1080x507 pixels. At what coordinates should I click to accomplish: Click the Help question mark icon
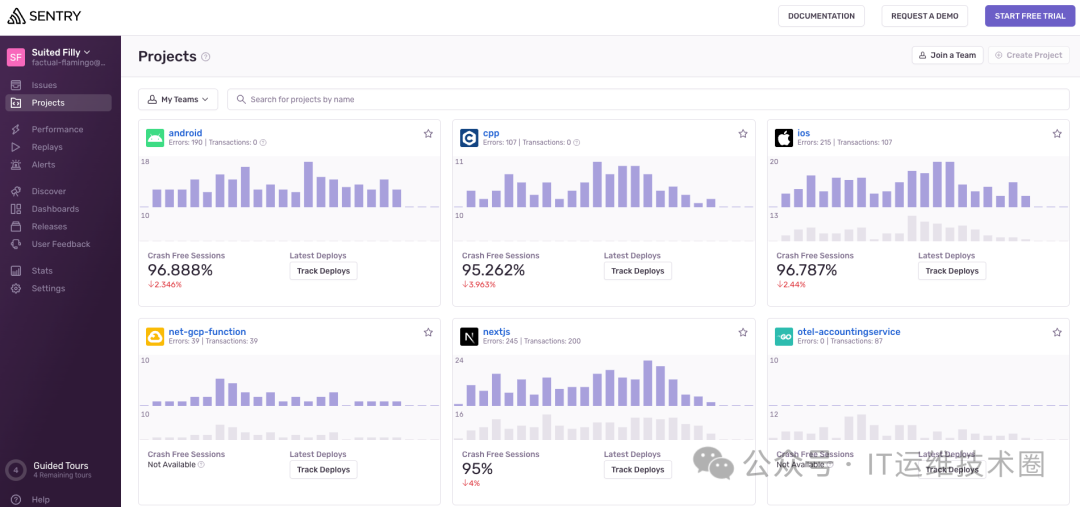(16, 499)
